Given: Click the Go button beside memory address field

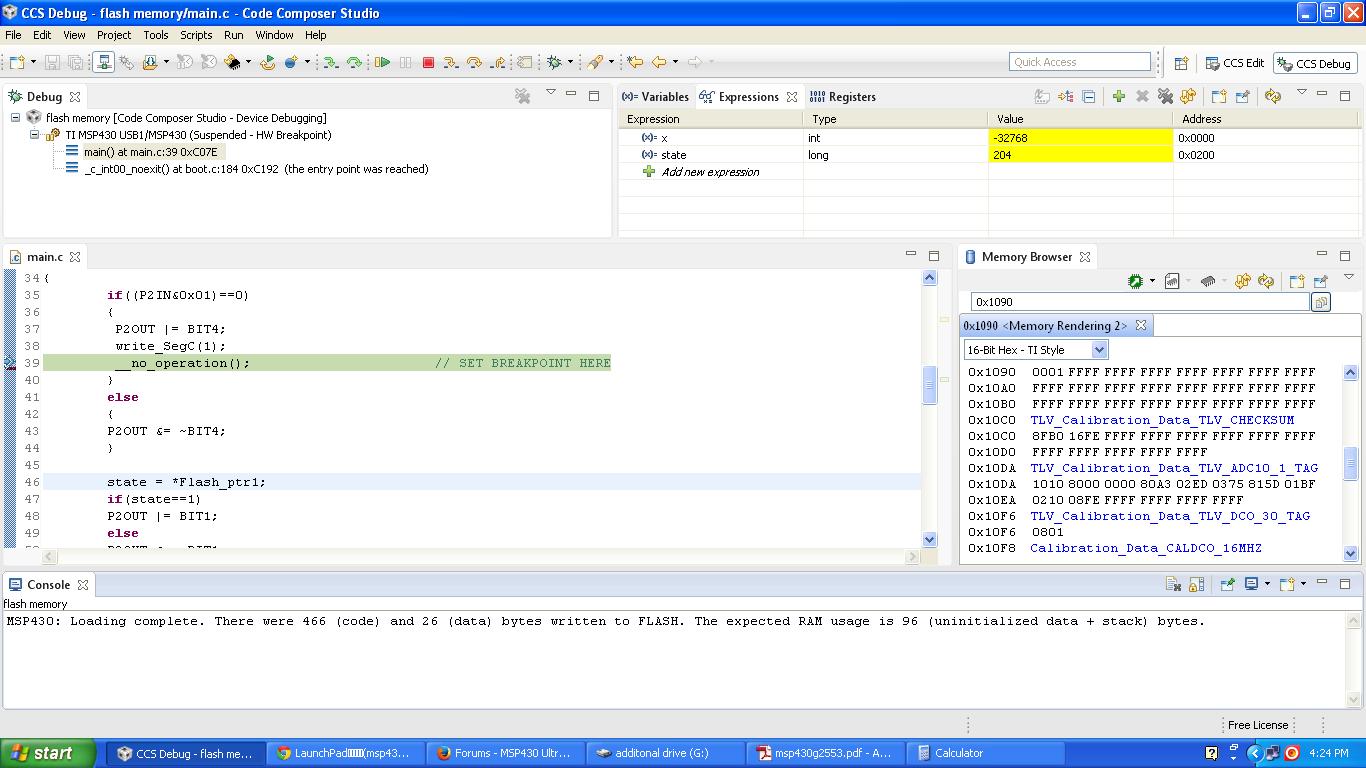Looking at the screenshot, I should coord(1321,301).
